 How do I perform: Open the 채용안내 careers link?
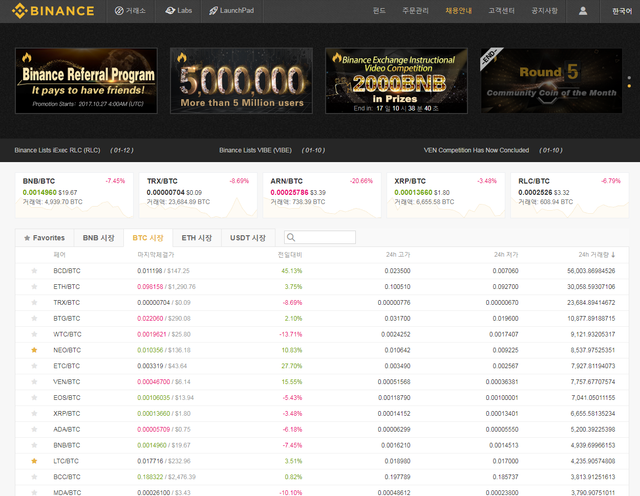[x=458, y=11]
